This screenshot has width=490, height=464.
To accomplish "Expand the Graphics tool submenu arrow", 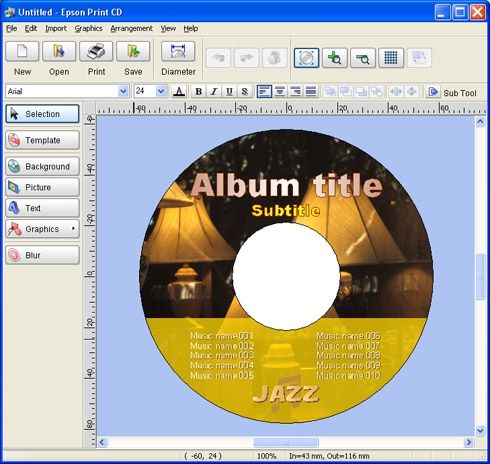I will (73, 229).
